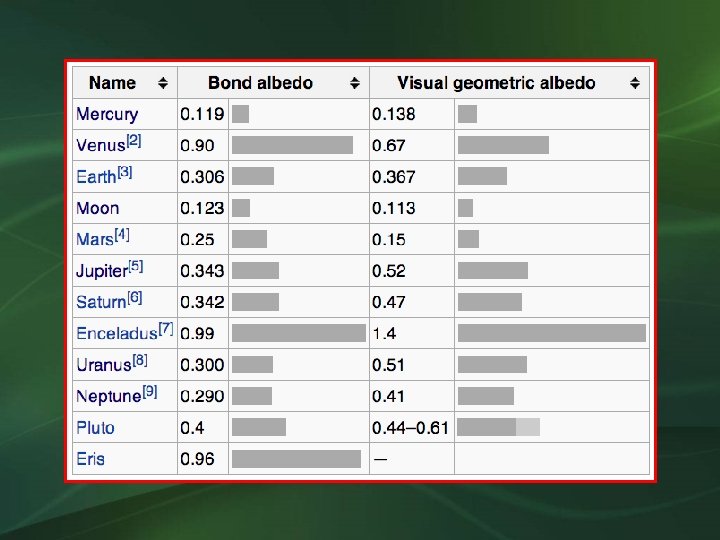
Task: Click the Pluto link
Action: point(95,427)
